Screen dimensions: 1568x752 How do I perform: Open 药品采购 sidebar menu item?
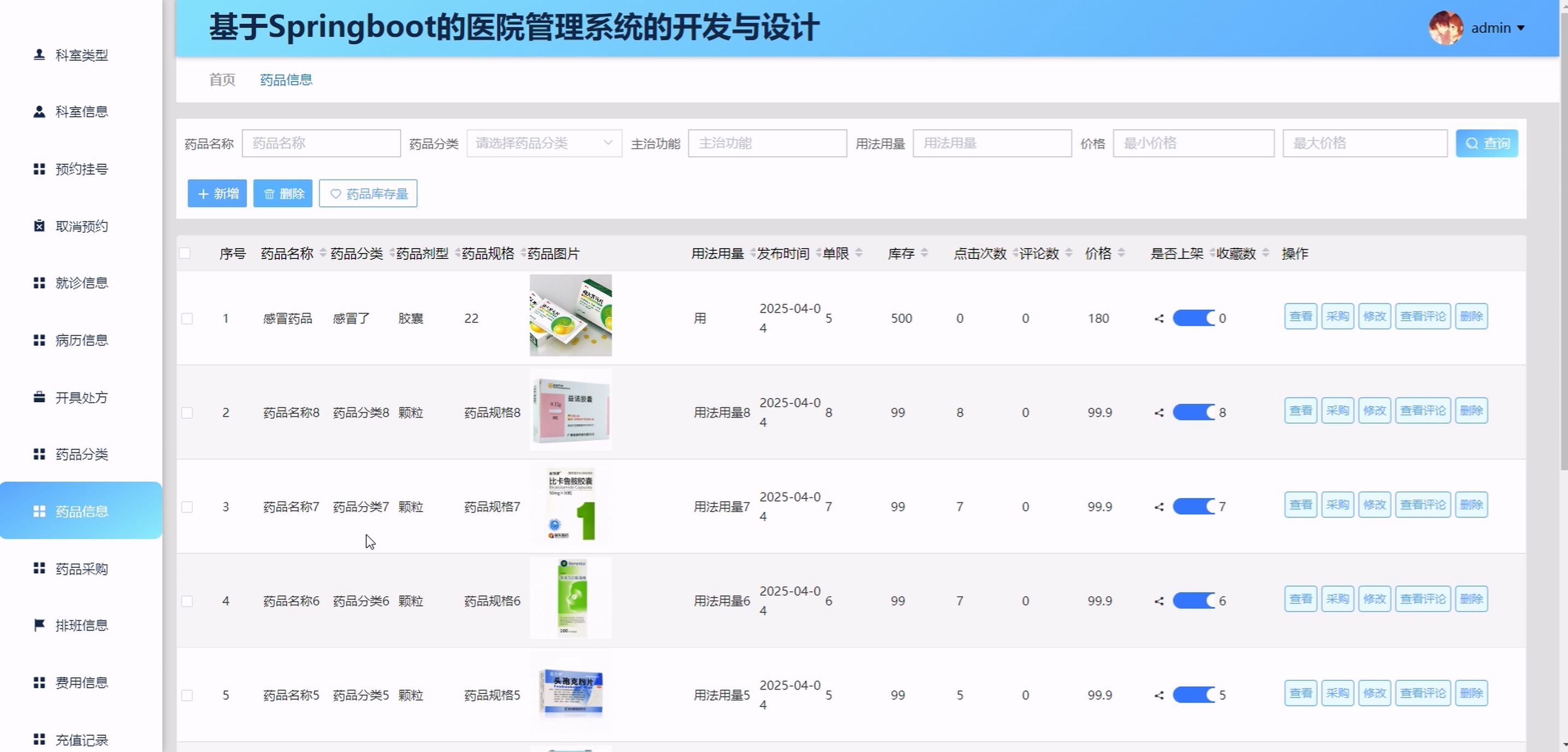[x=81, y=568]
